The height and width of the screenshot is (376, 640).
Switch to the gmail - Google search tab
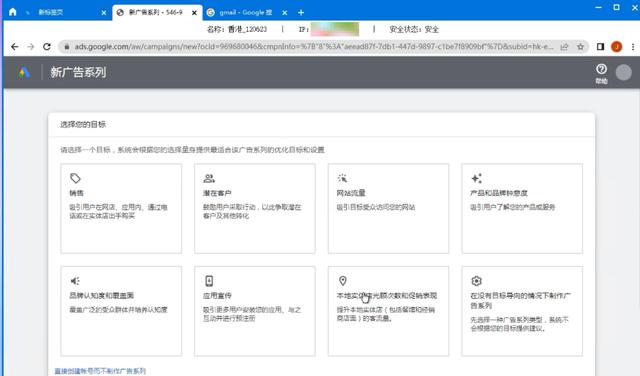point(241,13)
